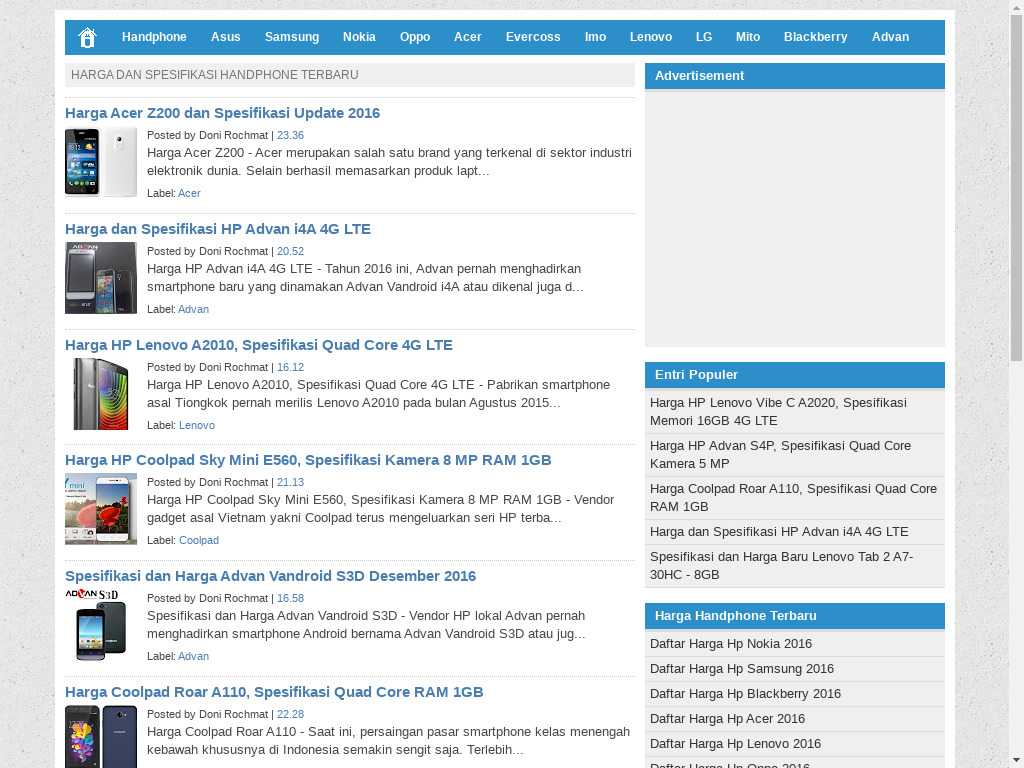Open the Blackberry navbar category
The image size is (1024, 768).
[816, 37]
